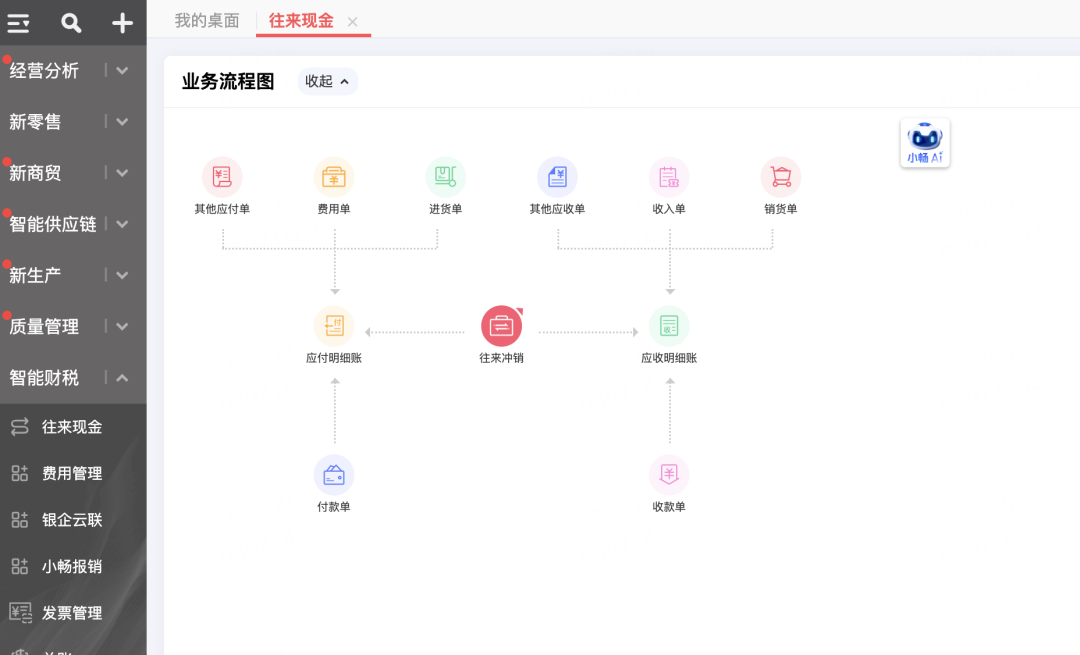This screenshot has width=1080, height=655.
Task: Expand the 新零售 chevron
Action: (122, 122)
